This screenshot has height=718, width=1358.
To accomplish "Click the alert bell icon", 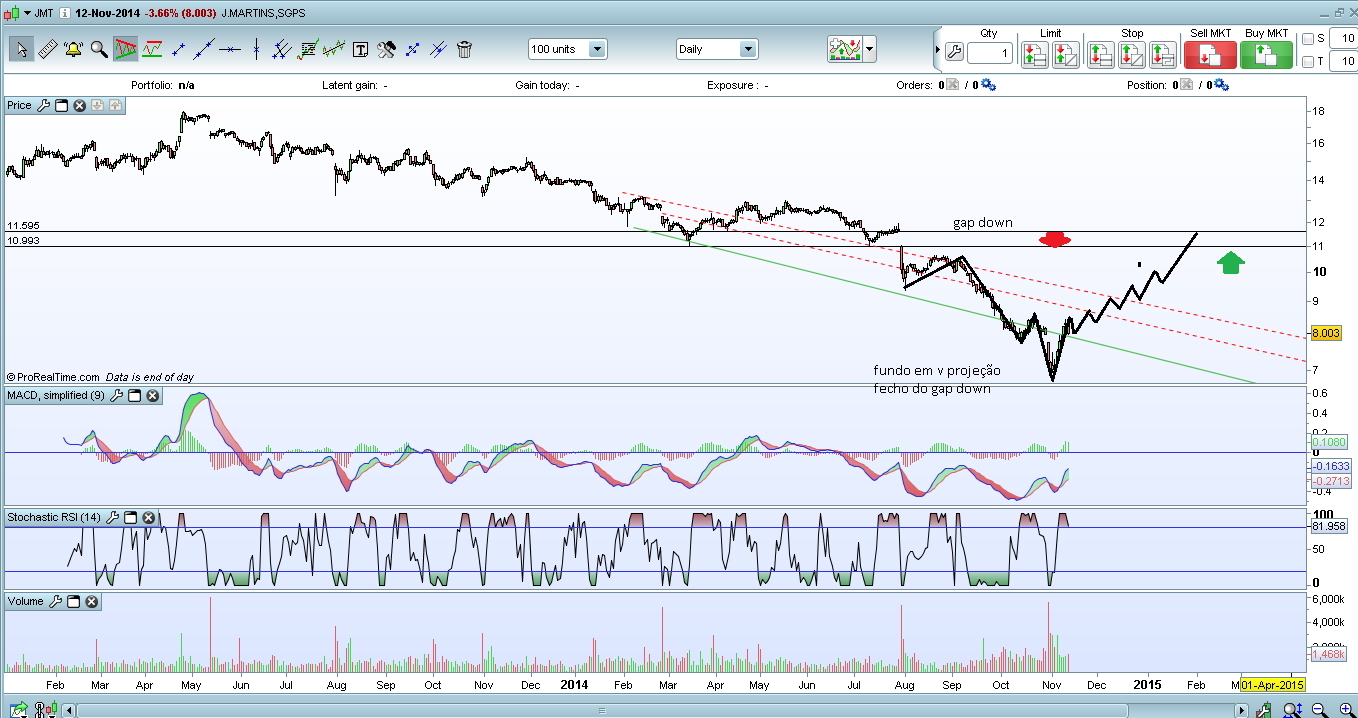I will pos(73,49).
